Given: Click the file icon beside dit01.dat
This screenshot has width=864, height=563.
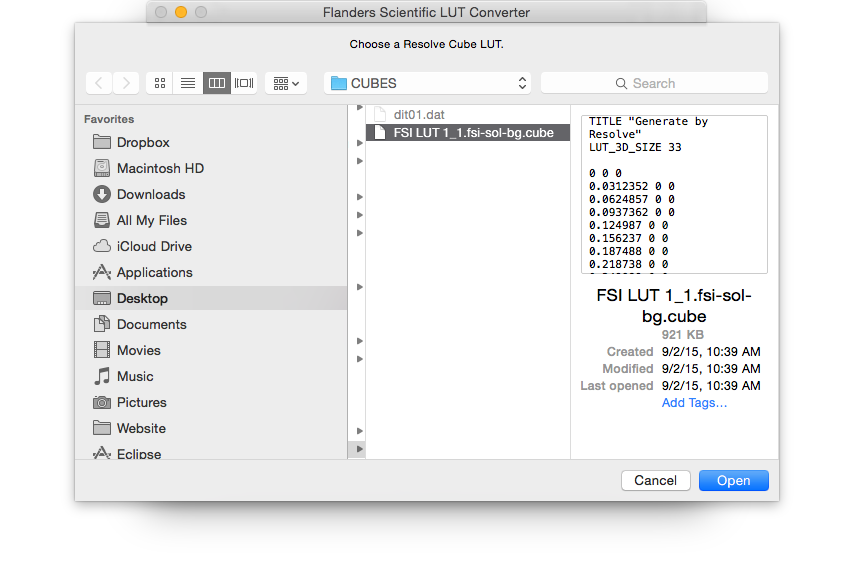Looking at the screenshot, I should [380, 115].
